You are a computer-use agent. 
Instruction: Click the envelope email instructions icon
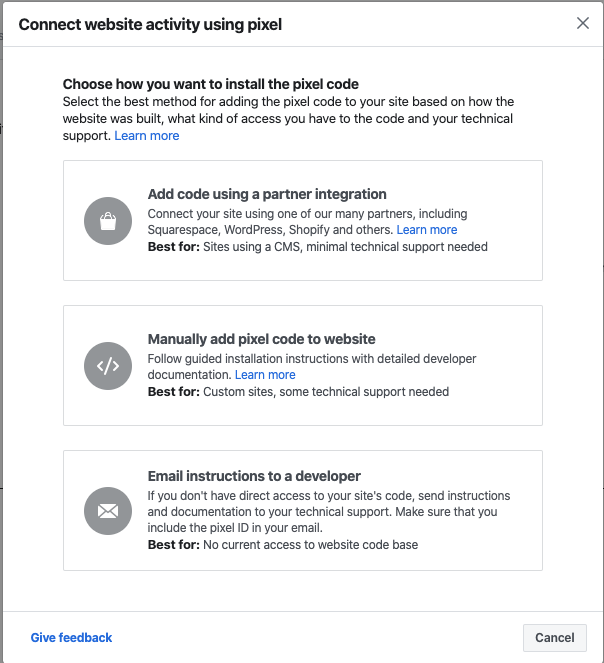(x=108, y=511)
